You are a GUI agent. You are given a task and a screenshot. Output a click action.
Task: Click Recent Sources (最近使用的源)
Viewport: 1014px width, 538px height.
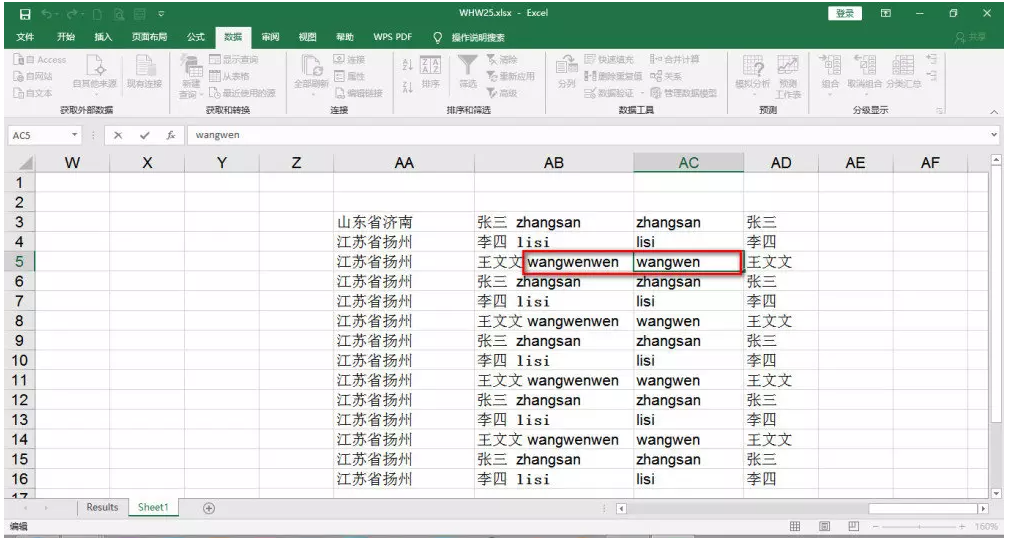(x=243, y=93)
